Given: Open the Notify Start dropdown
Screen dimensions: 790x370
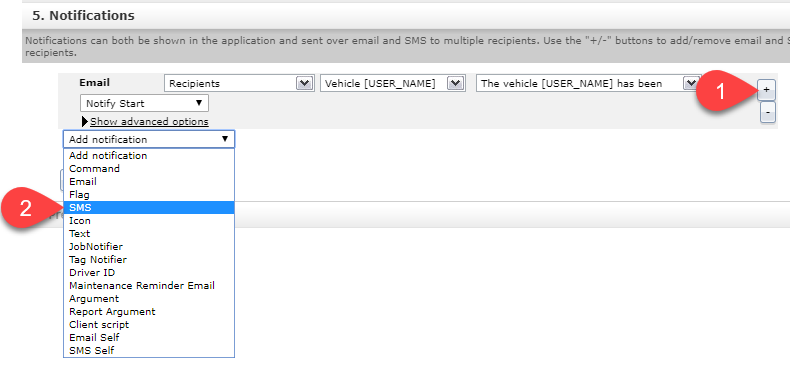Looking at the screenshot, I should point(144,103).
